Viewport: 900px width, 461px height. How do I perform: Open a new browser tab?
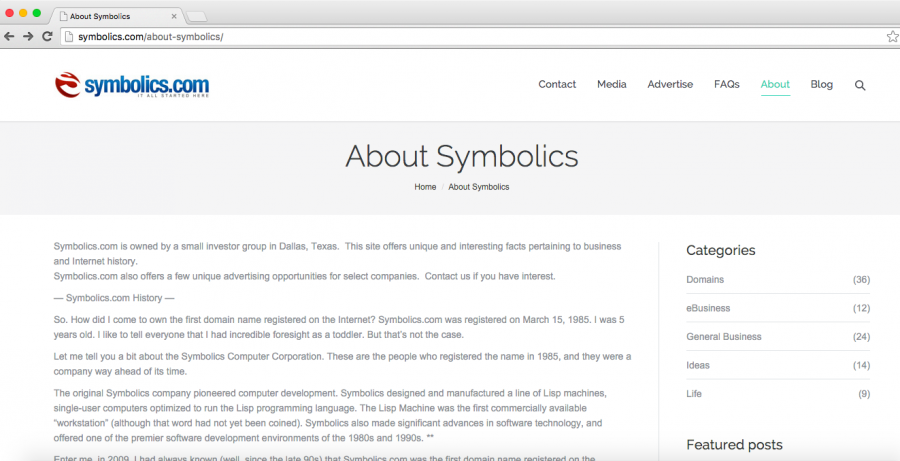click(x=197, y=16)
